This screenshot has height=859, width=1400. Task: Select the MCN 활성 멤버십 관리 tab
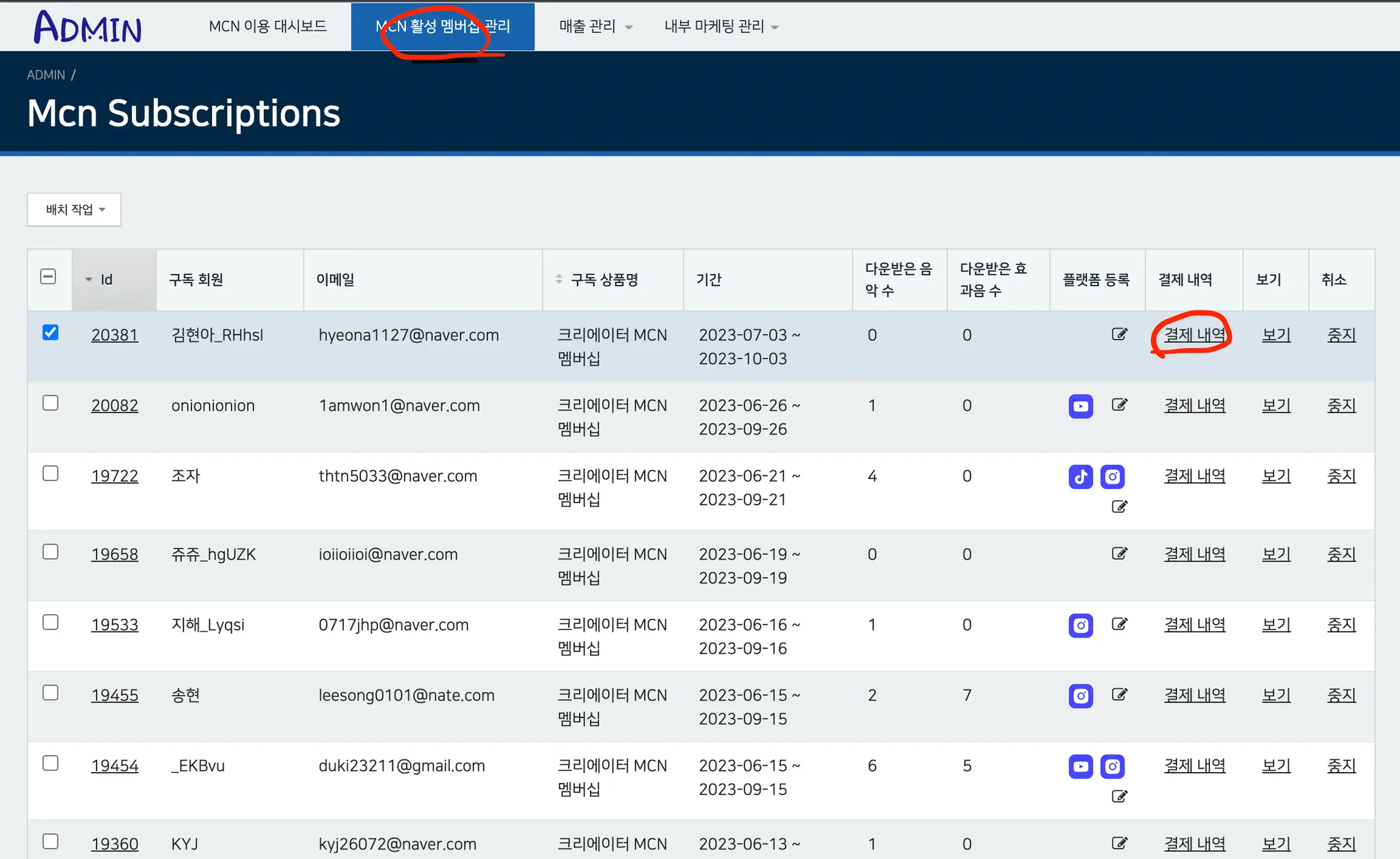pos(442,27)
